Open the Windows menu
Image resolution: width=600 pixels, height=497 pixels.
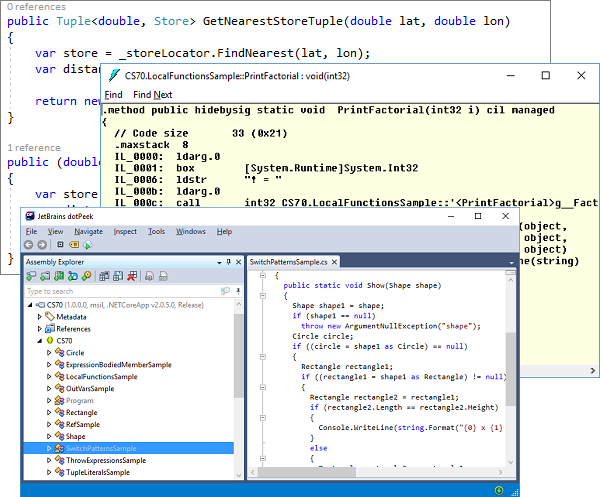[x=191, y=231]
